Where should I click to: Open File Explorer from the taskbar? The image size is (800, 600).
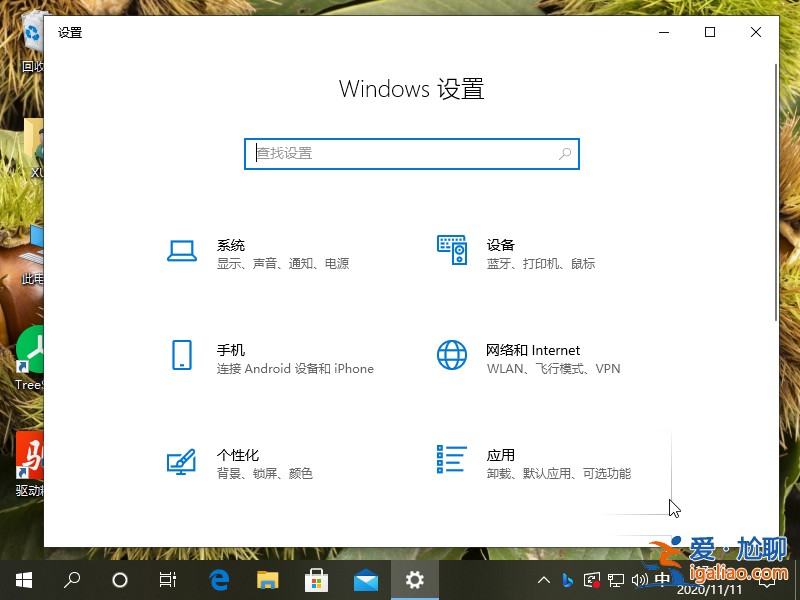pyautogui.click(x=266, y=580)
